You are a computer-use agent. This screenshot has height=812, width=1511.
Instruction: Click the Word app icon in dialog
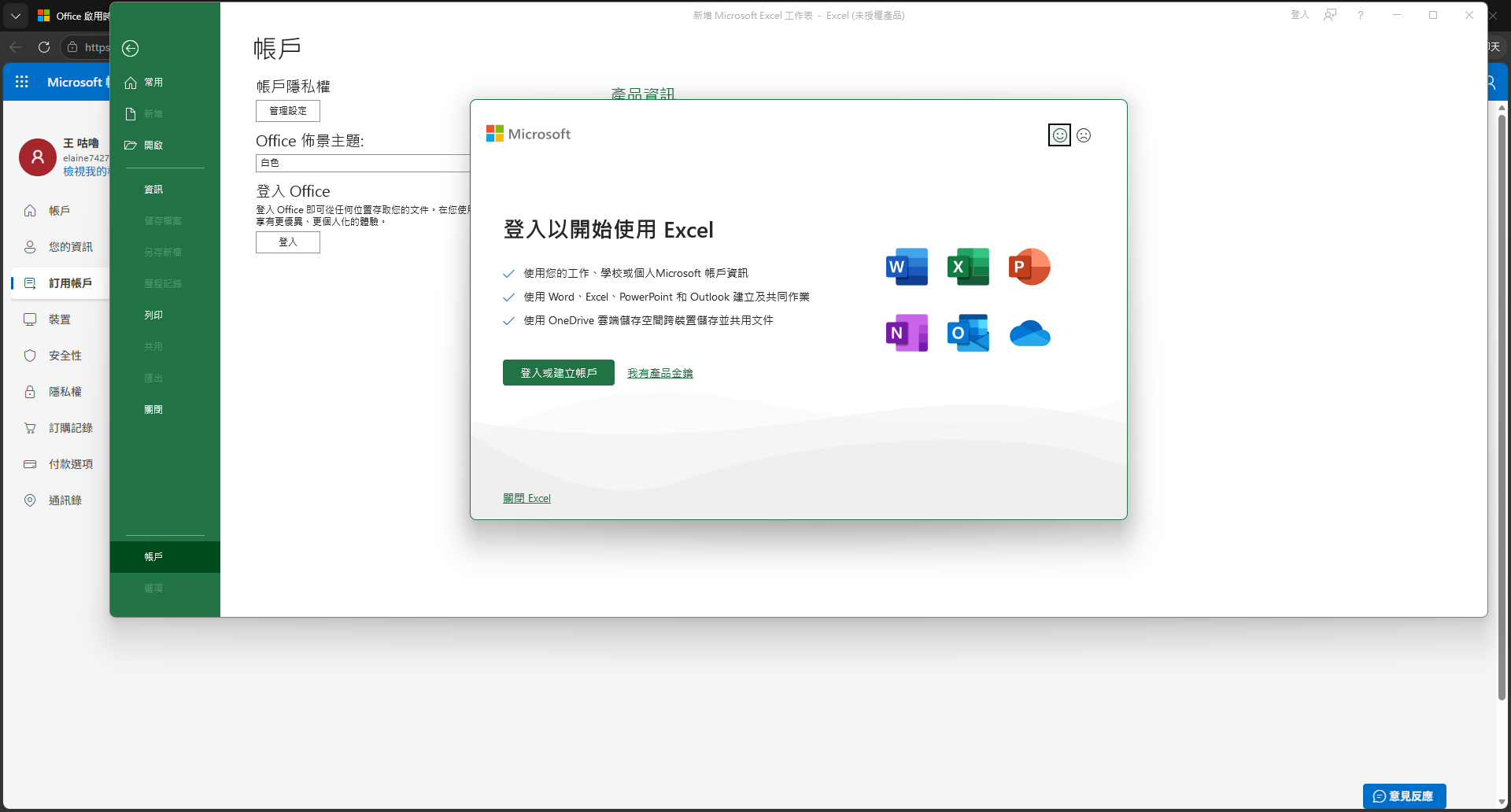point(907,267)
